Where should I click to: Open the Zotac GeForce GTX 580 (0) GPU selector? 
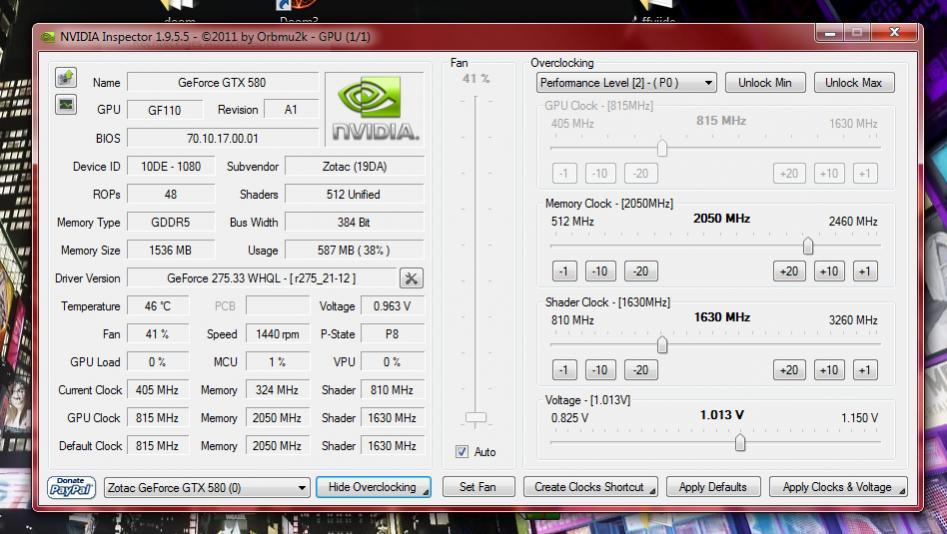(207, 487)
